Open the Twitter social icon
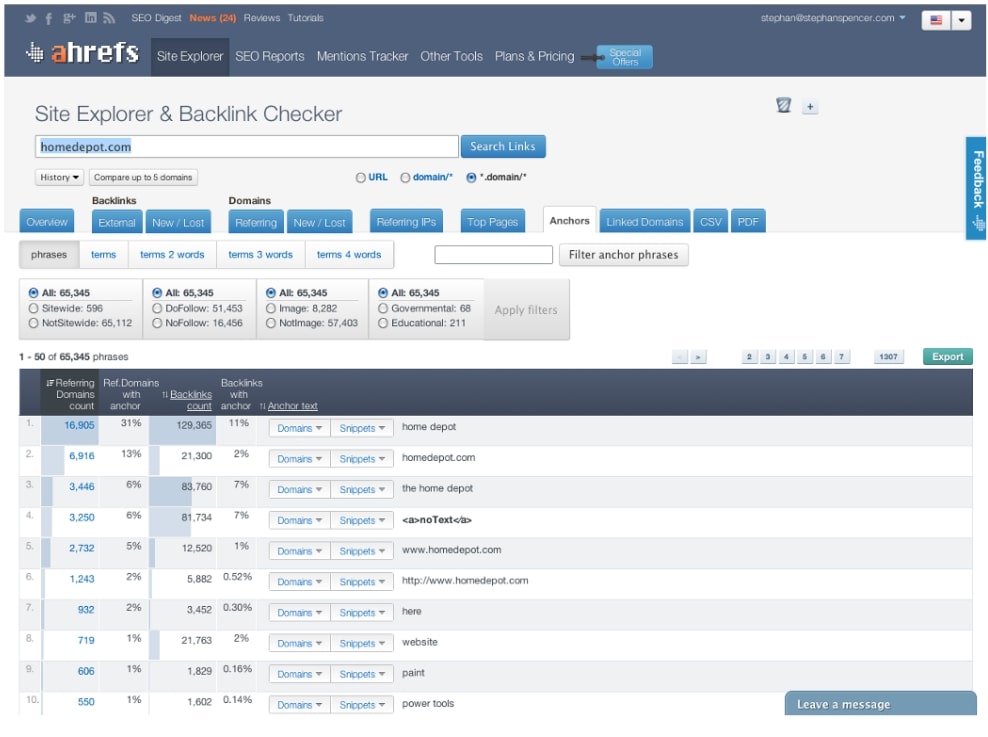Image resolution: width=988 pixels, height=737 pixels. point(30,18)
